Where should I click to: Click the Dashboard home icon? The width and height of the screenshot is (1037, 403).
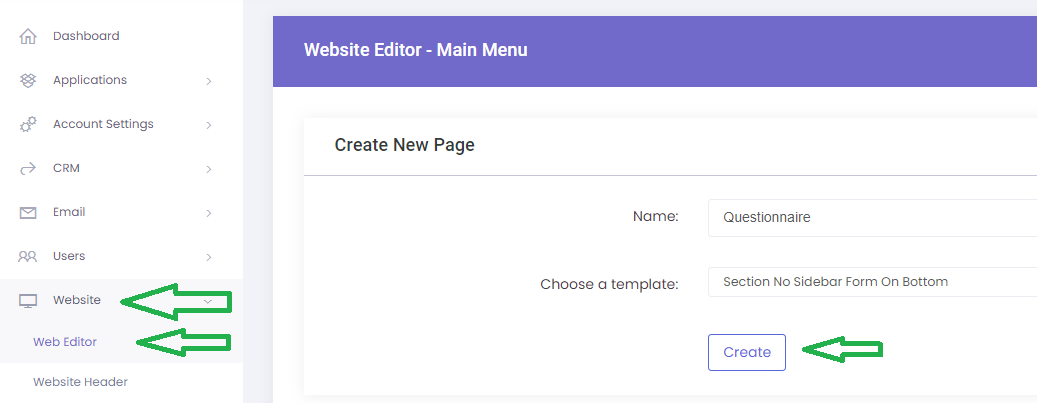[x=28, y=36]
